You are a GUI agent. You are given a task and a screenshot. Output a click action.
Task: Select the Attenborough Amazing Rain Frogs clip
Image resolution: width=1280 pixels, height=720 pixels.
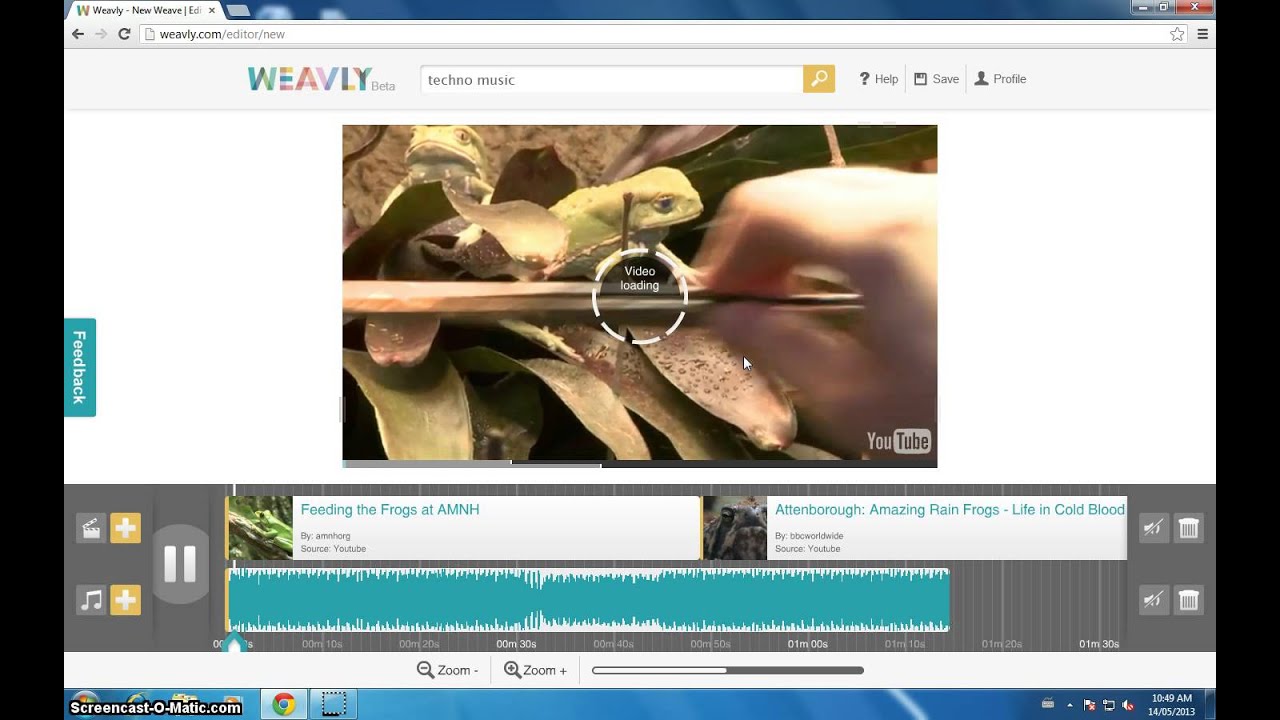tap(915, 528)
